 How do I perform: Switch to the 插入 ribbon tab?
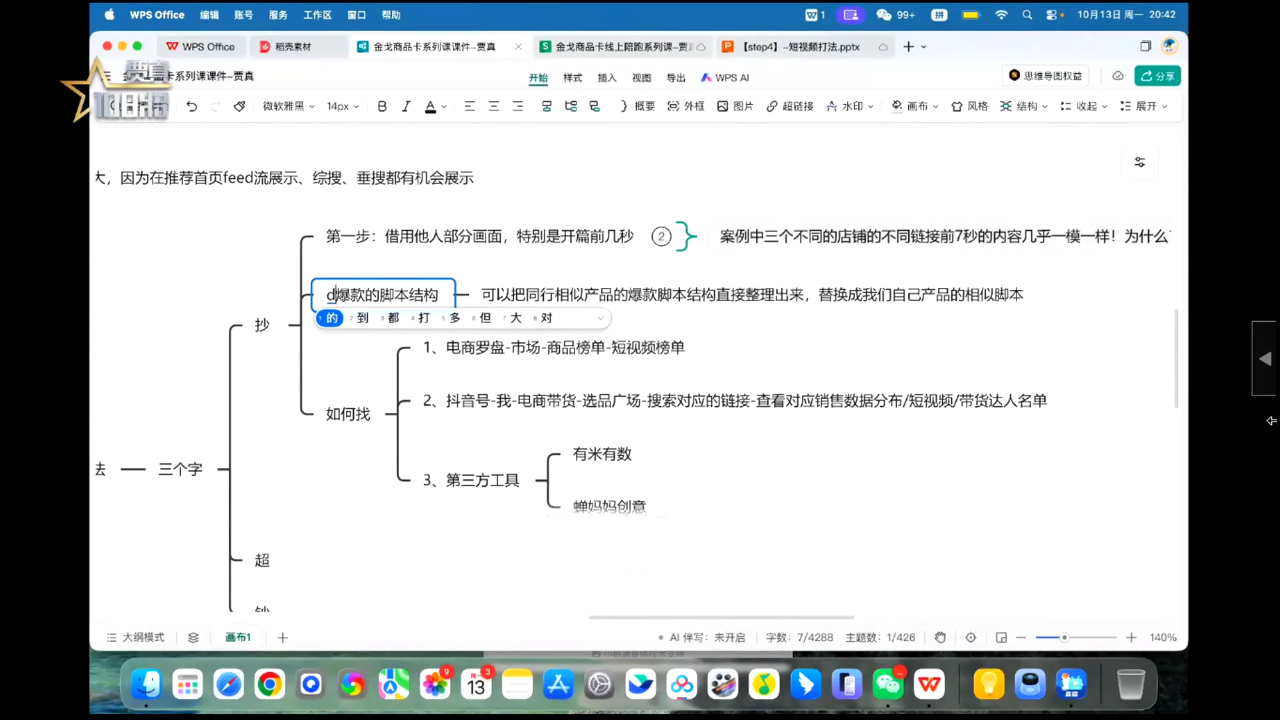coord(607,77)
